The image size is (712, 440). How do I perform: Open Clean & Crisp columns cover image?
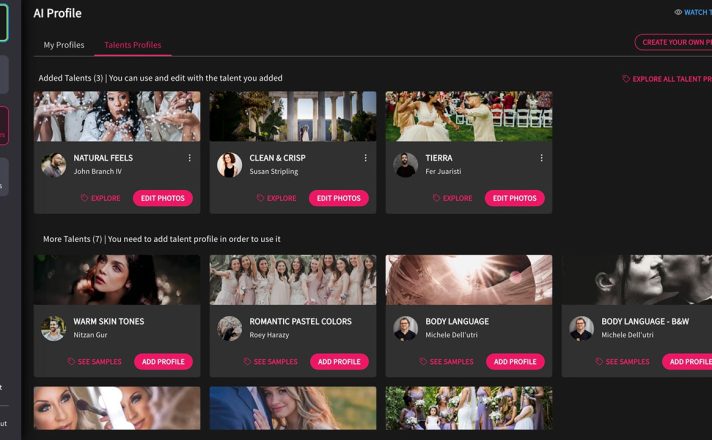point(293,116)
